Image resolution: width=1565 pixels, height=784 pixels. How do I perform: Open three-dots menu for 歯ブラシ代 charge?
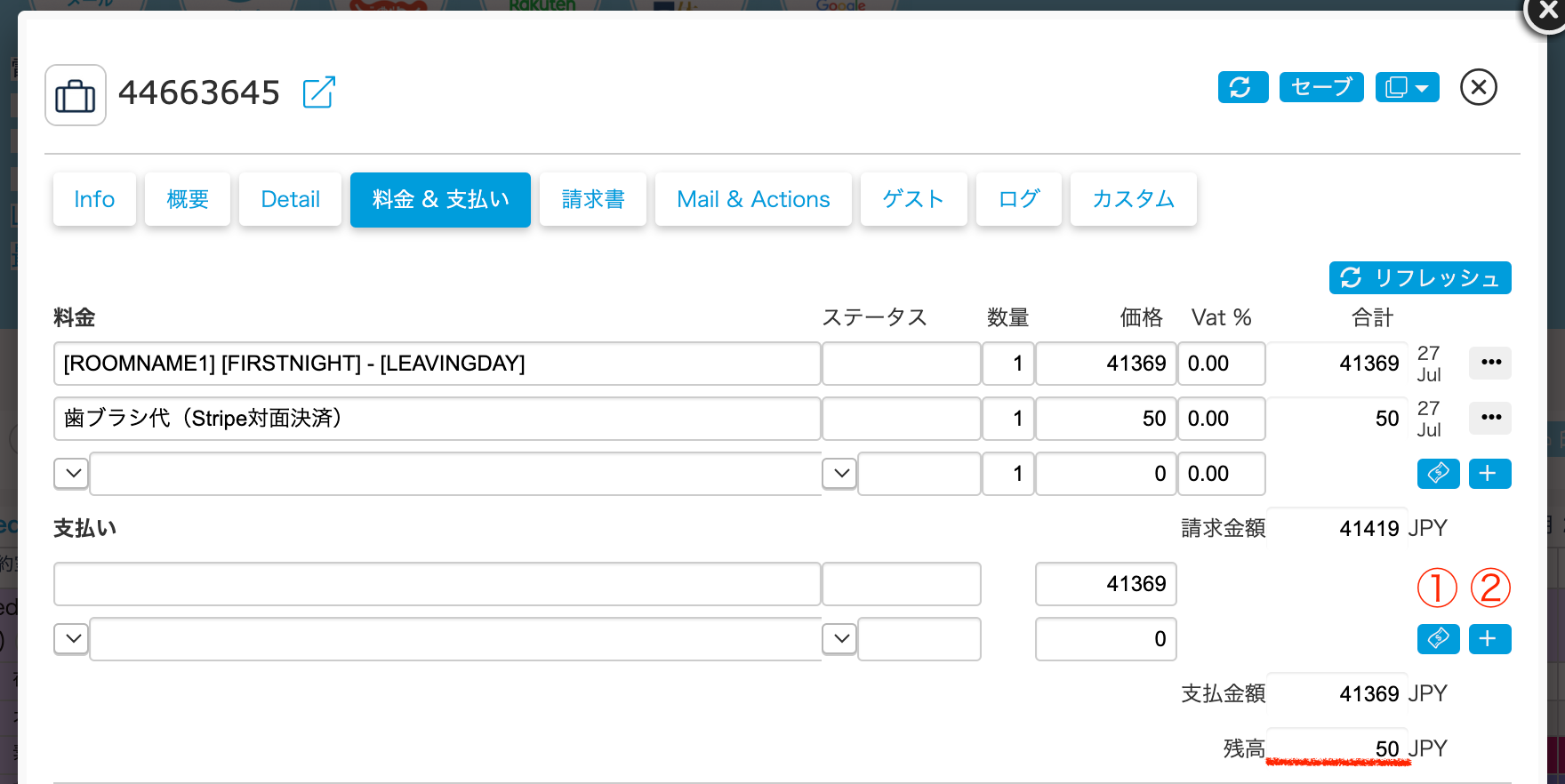[1490, 418]
